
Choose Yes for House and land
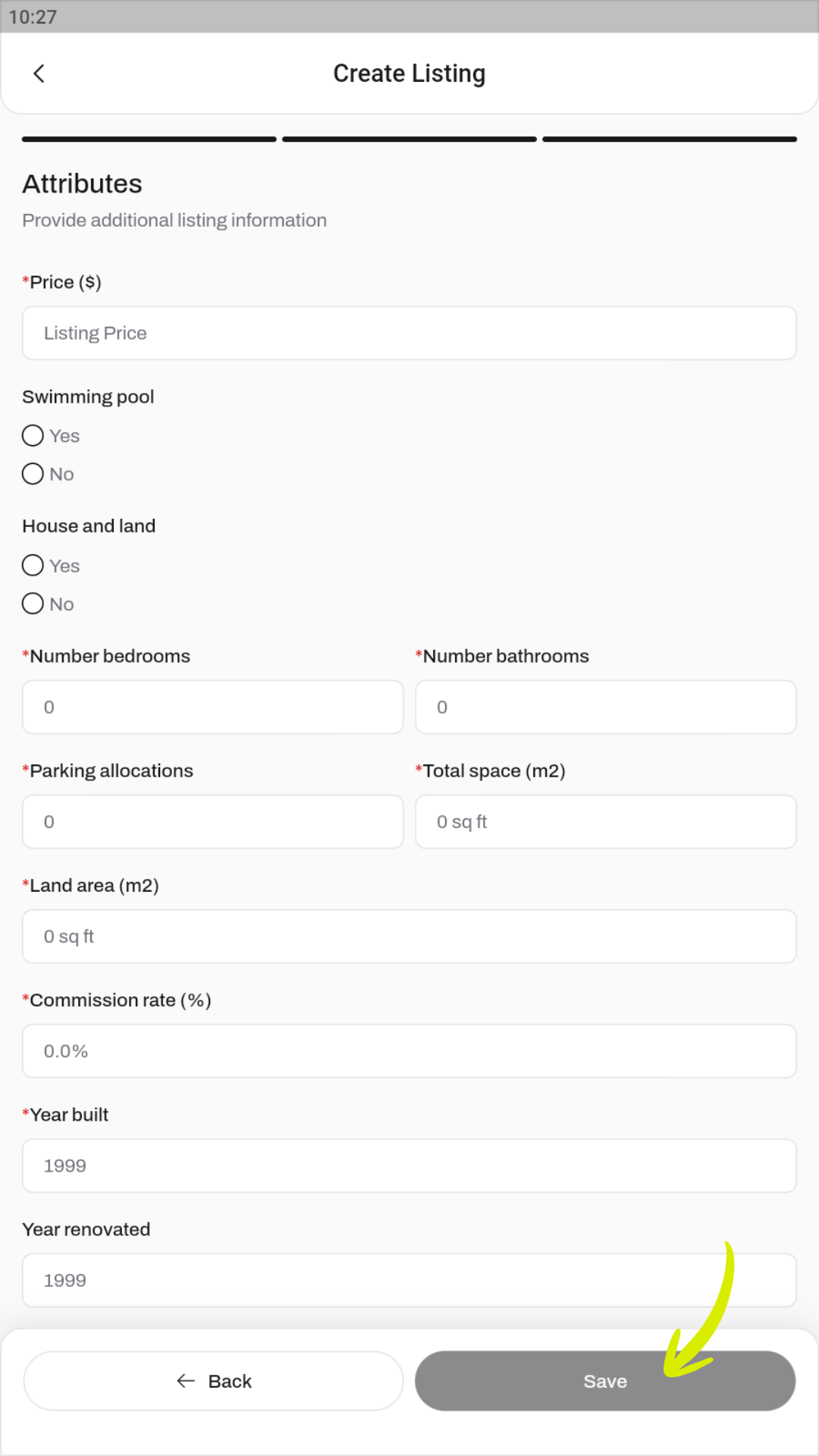(x=33, y=566)
